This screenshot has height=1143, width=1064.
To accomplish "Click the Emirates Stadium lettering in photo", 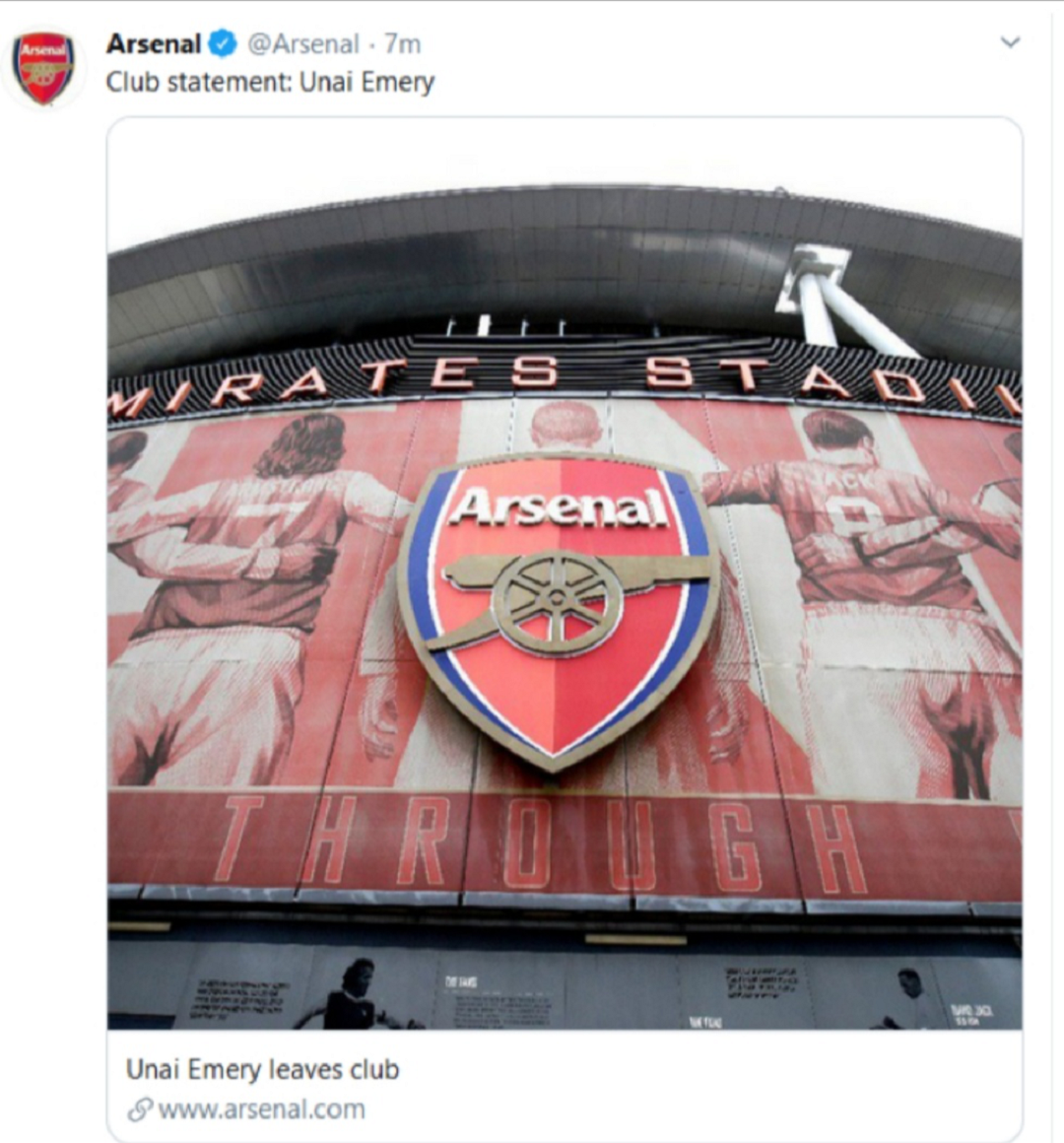I will point(552,376).
